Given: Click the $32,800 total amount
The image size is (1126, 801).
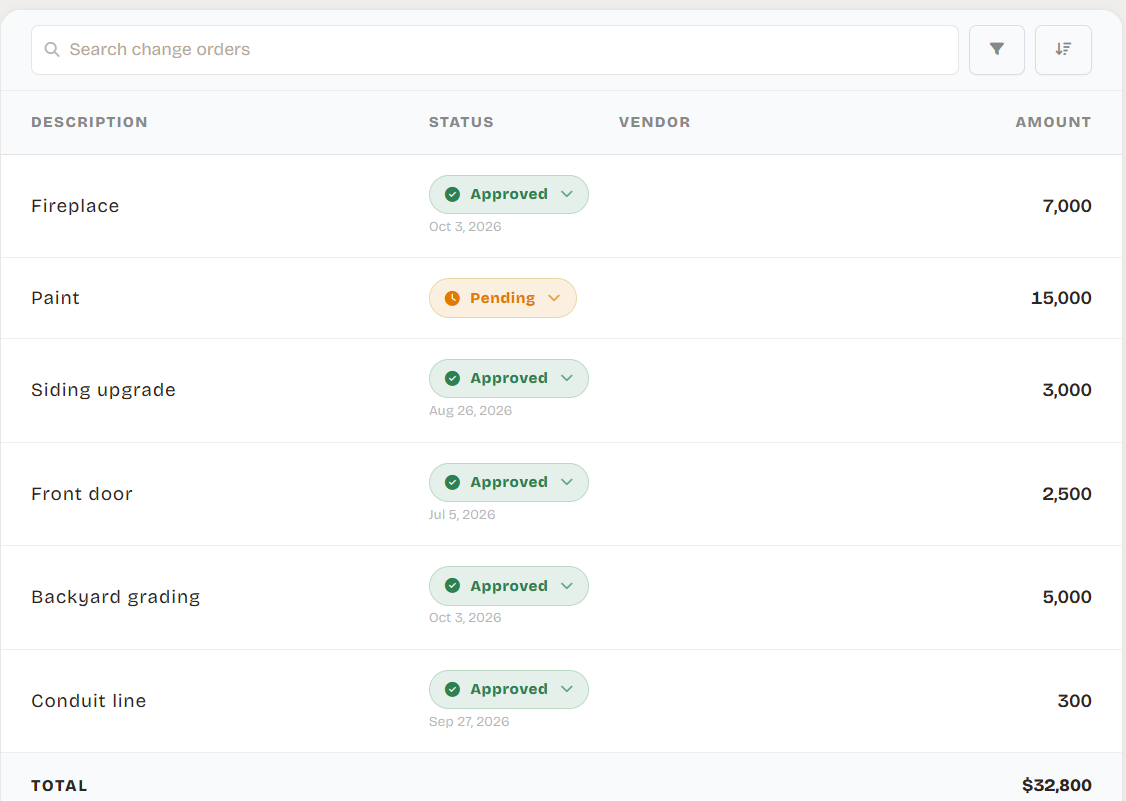Looking at the screenshot, I should coord(1056,785).
